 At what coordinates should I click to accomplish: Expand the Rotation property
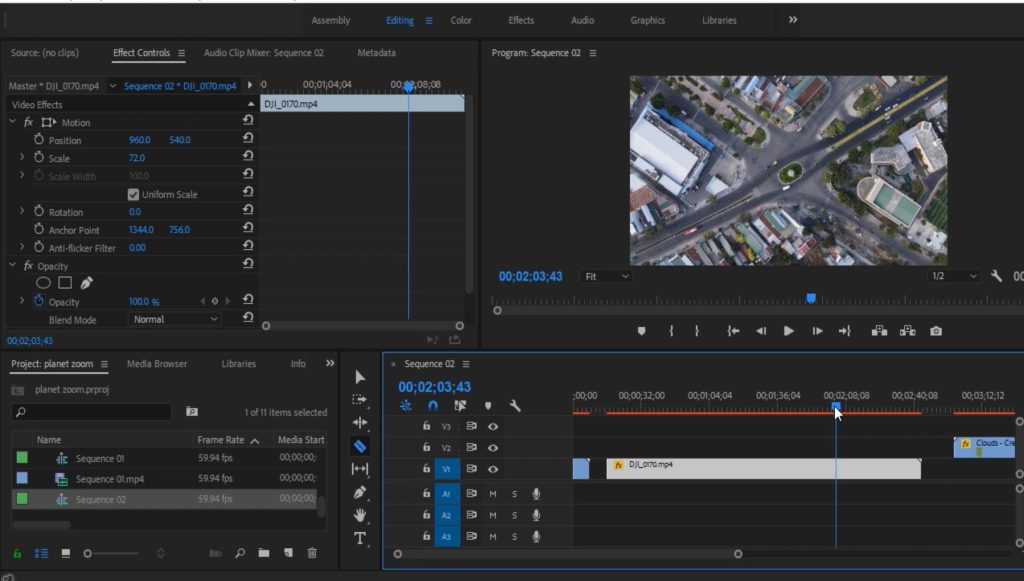coord(23,212)
